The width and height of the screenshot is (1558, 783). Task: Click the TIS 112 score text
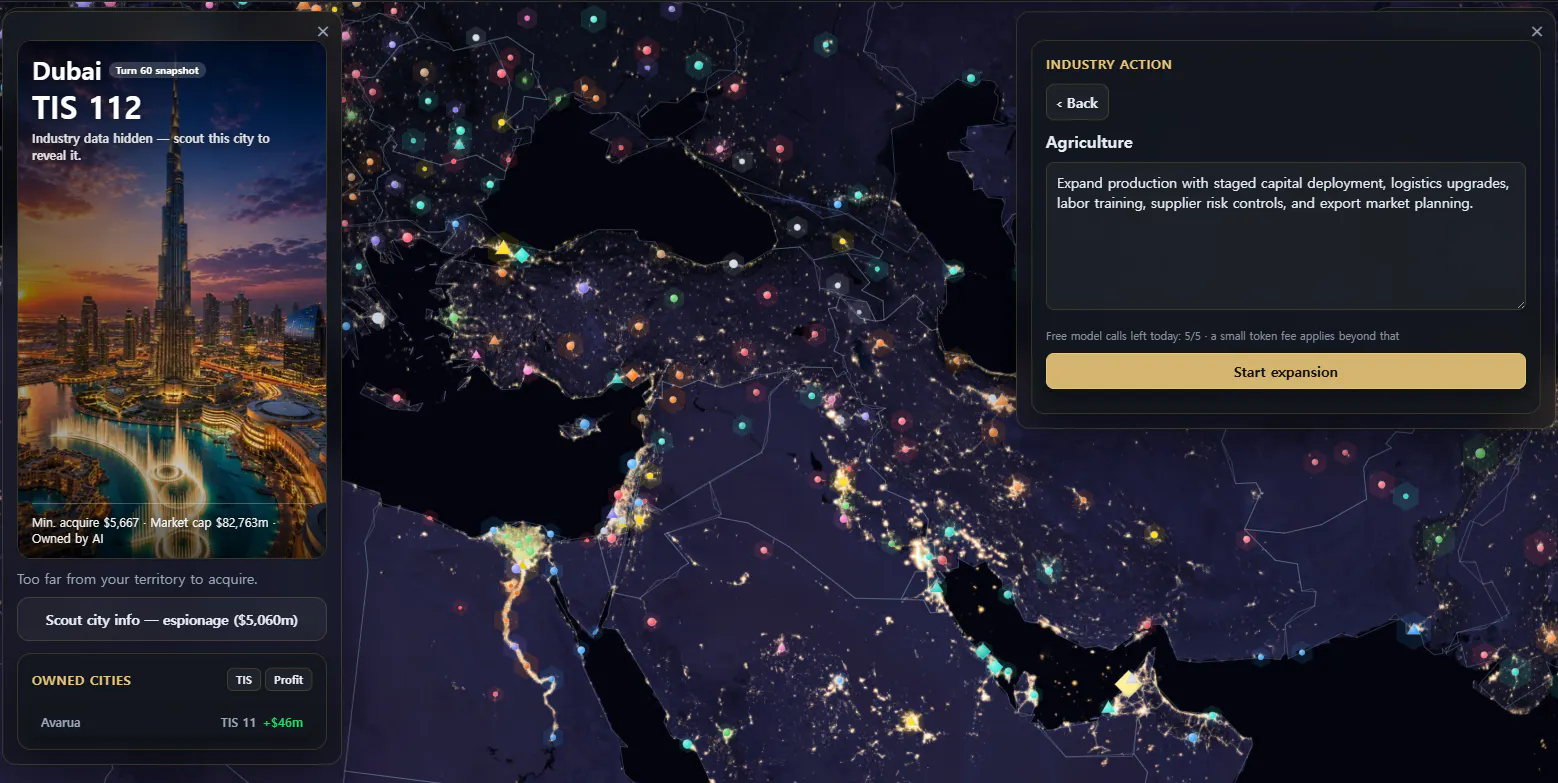coord(87,108)
